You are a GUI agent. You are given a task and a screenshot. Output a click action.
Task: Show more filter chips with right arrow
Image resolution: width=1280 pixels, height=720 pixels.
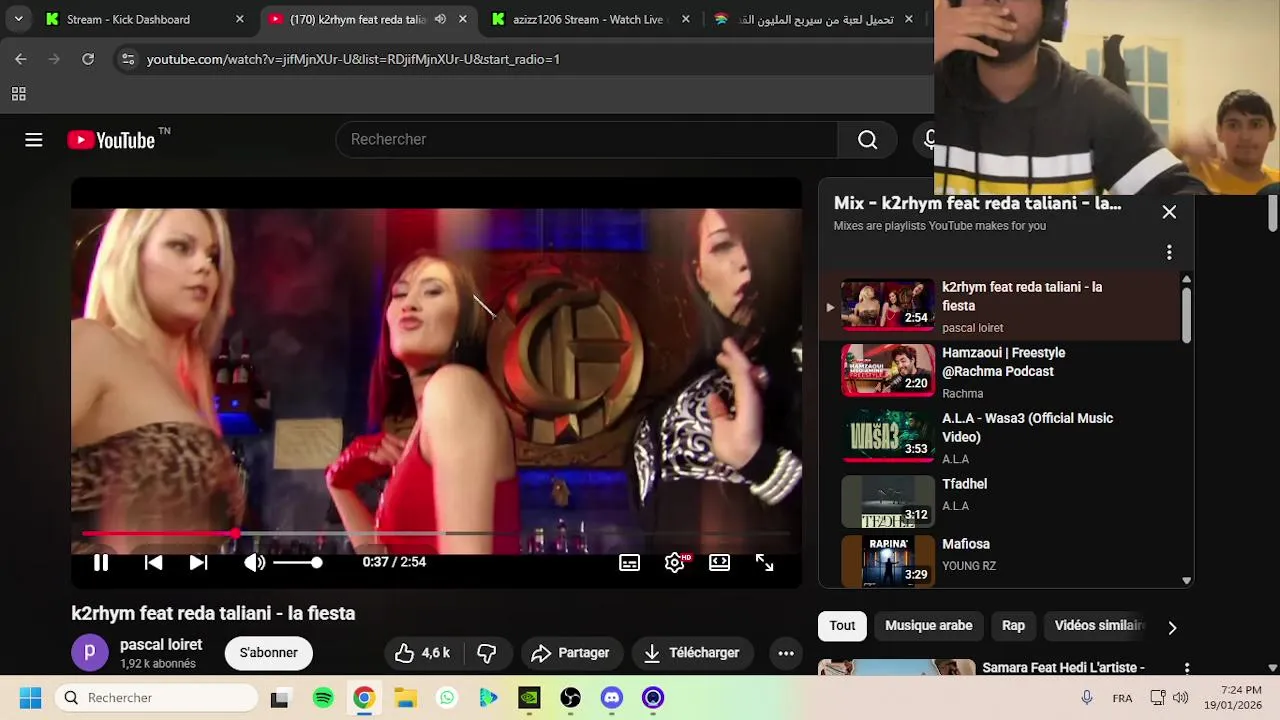click(1172, 627)
